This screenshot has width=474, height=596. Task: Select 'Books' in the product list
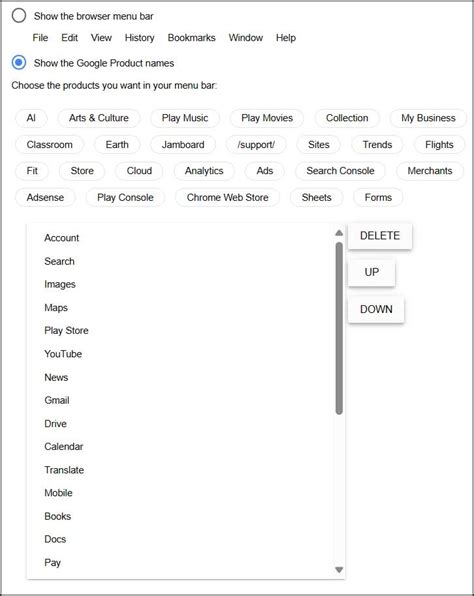[181, 516]
